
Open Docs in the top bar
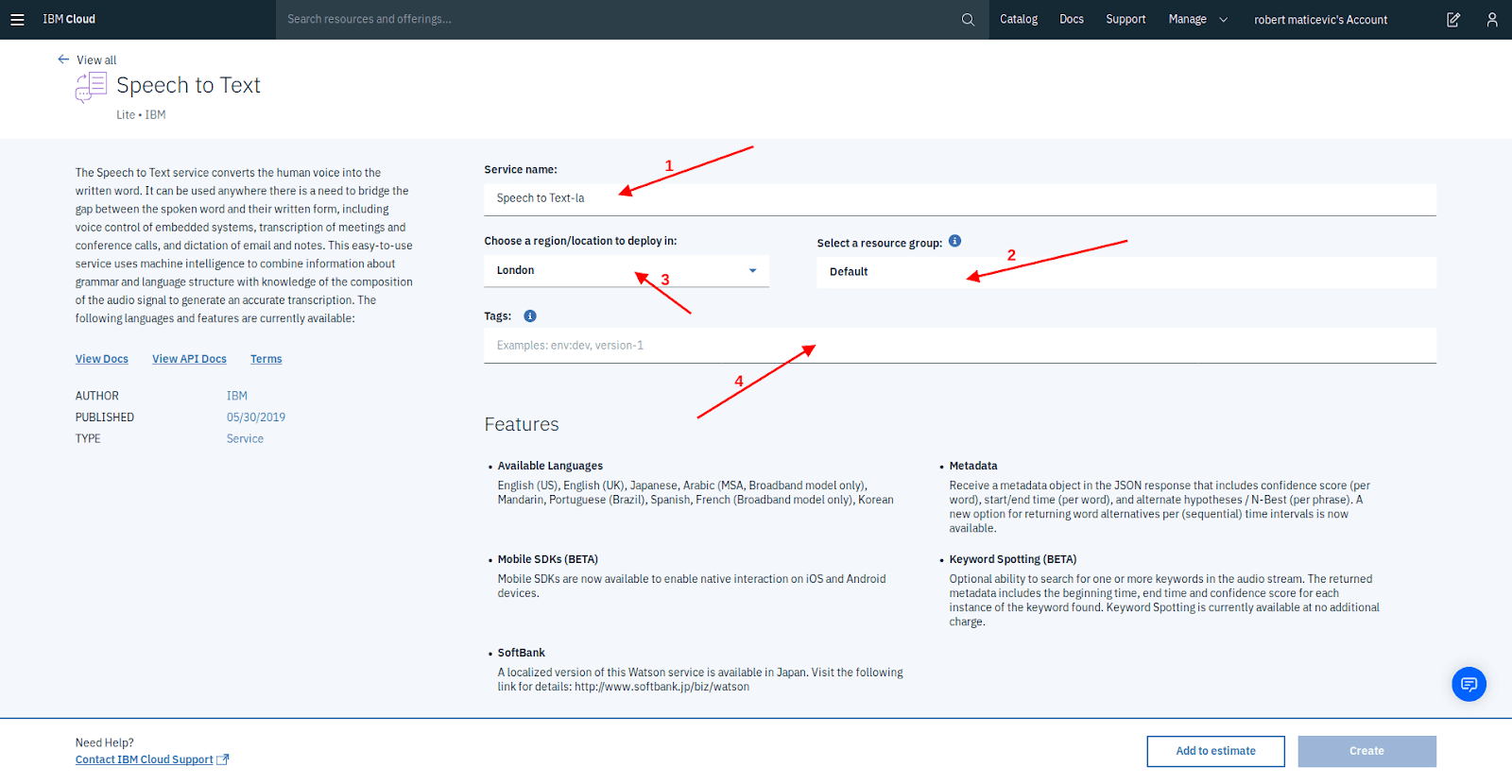pos(1072,20)
